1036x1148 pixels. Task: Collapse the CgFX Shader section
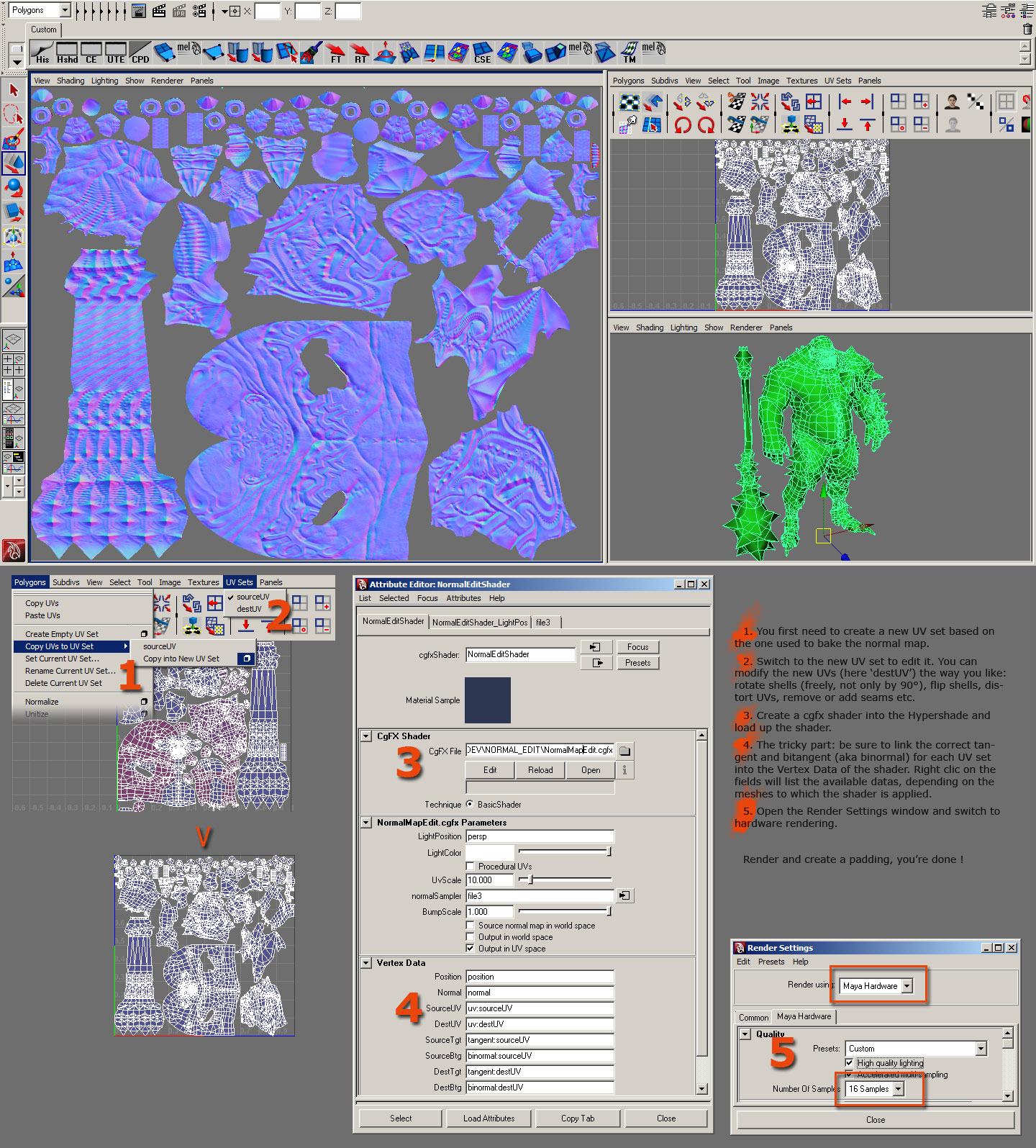[x=366, y=736]
